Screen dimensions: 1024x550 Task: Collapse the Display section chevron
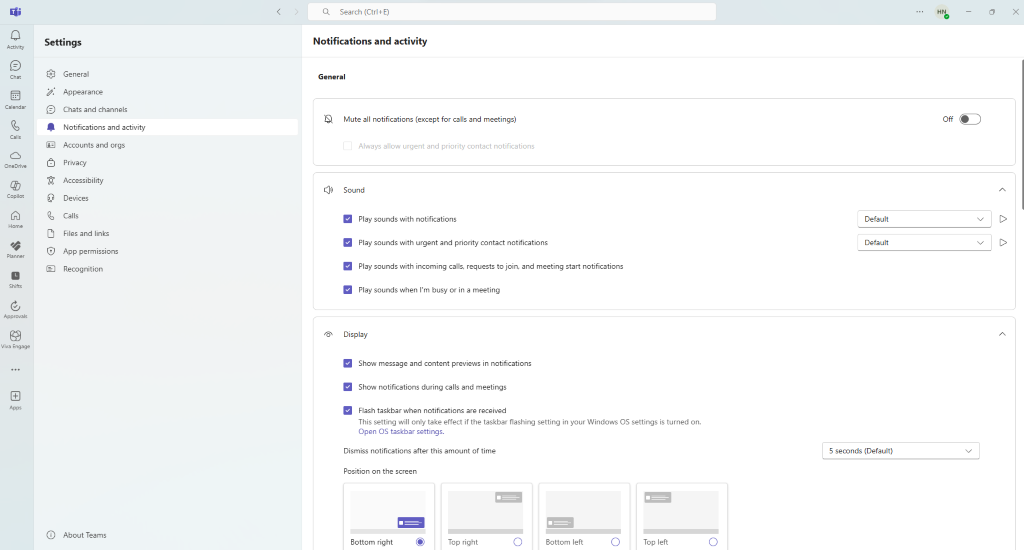pos(1002,334)
